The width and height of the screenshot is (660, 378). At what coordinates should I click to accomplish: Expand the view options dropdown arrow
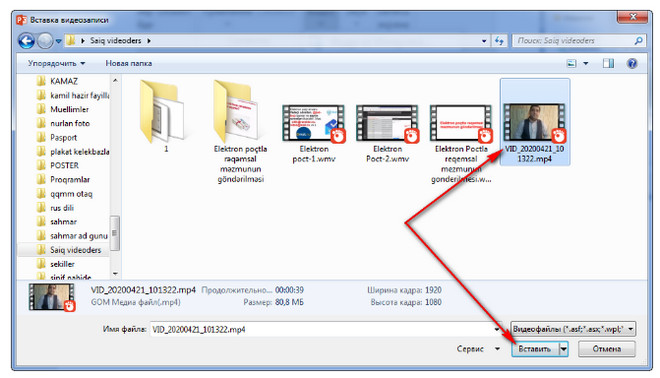click(x=585, y=64)
